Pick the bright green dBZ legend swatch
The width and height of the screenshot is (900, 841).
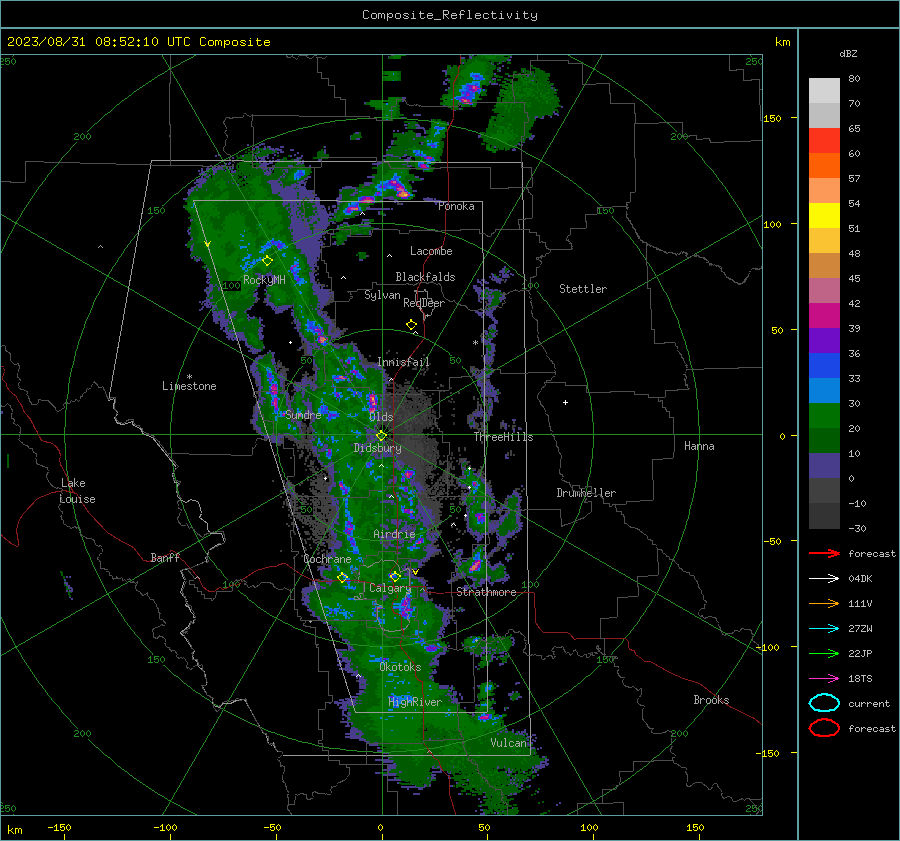tap(824, 416)
